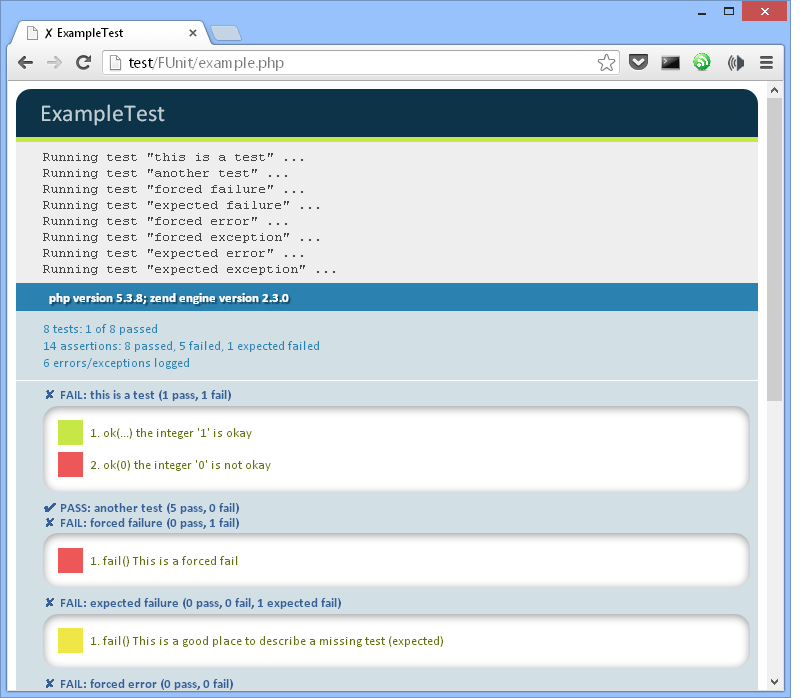Image resolution: width=800 pixels, height=698 pixels.
Task: Click the '14 assertions' summary line
Action: 181,346
